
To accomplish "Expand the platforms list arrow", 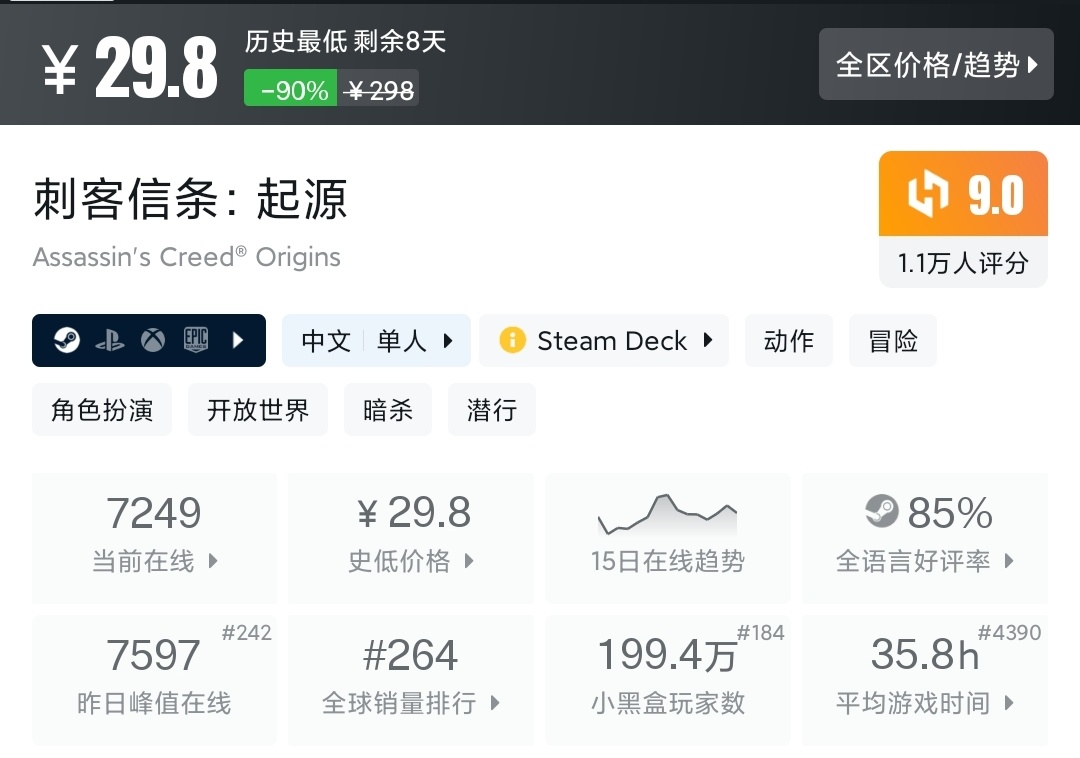I will [238, 341].
